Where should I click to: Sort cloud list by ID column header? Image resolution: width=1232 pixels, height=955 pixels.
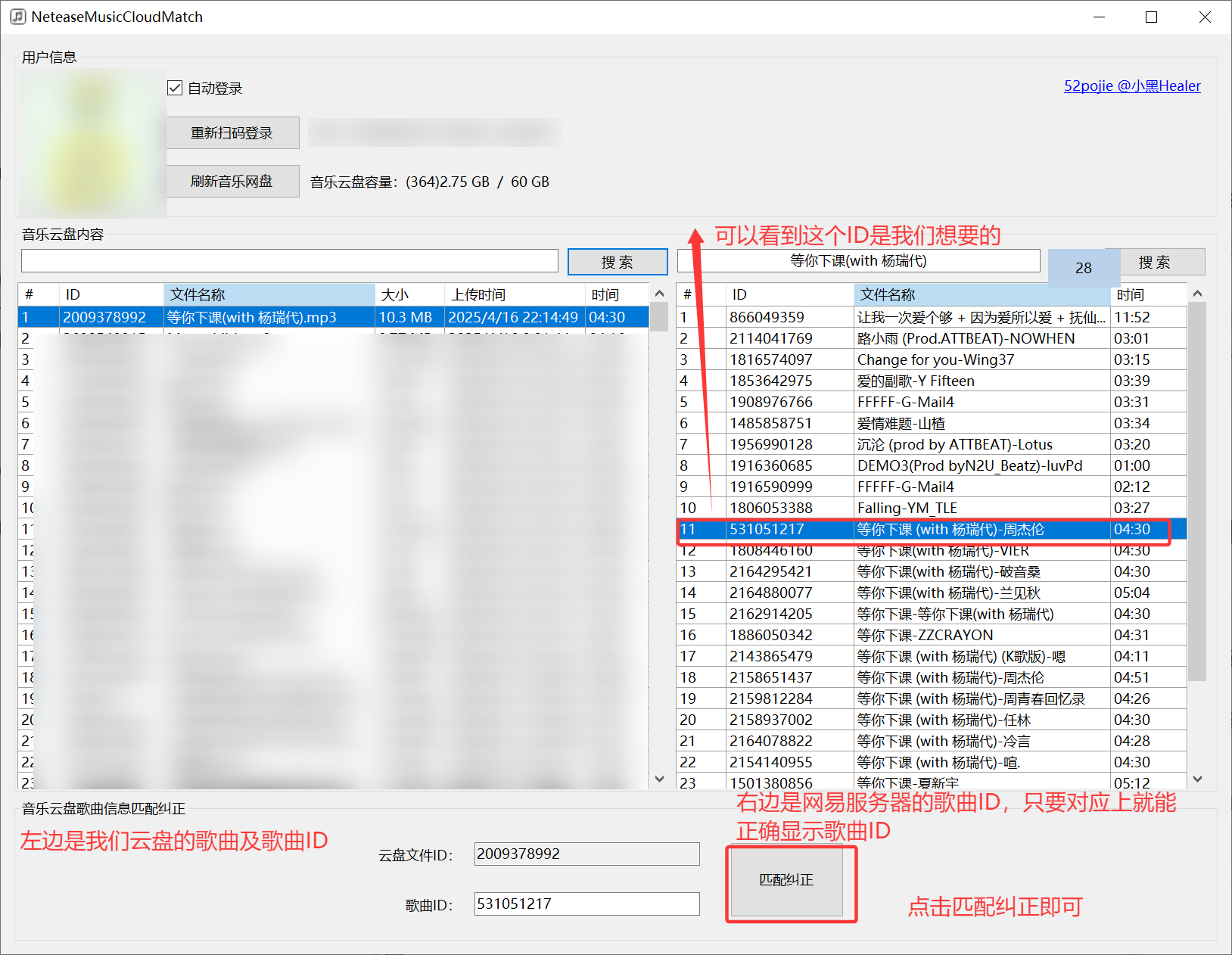tap(111, 294)
